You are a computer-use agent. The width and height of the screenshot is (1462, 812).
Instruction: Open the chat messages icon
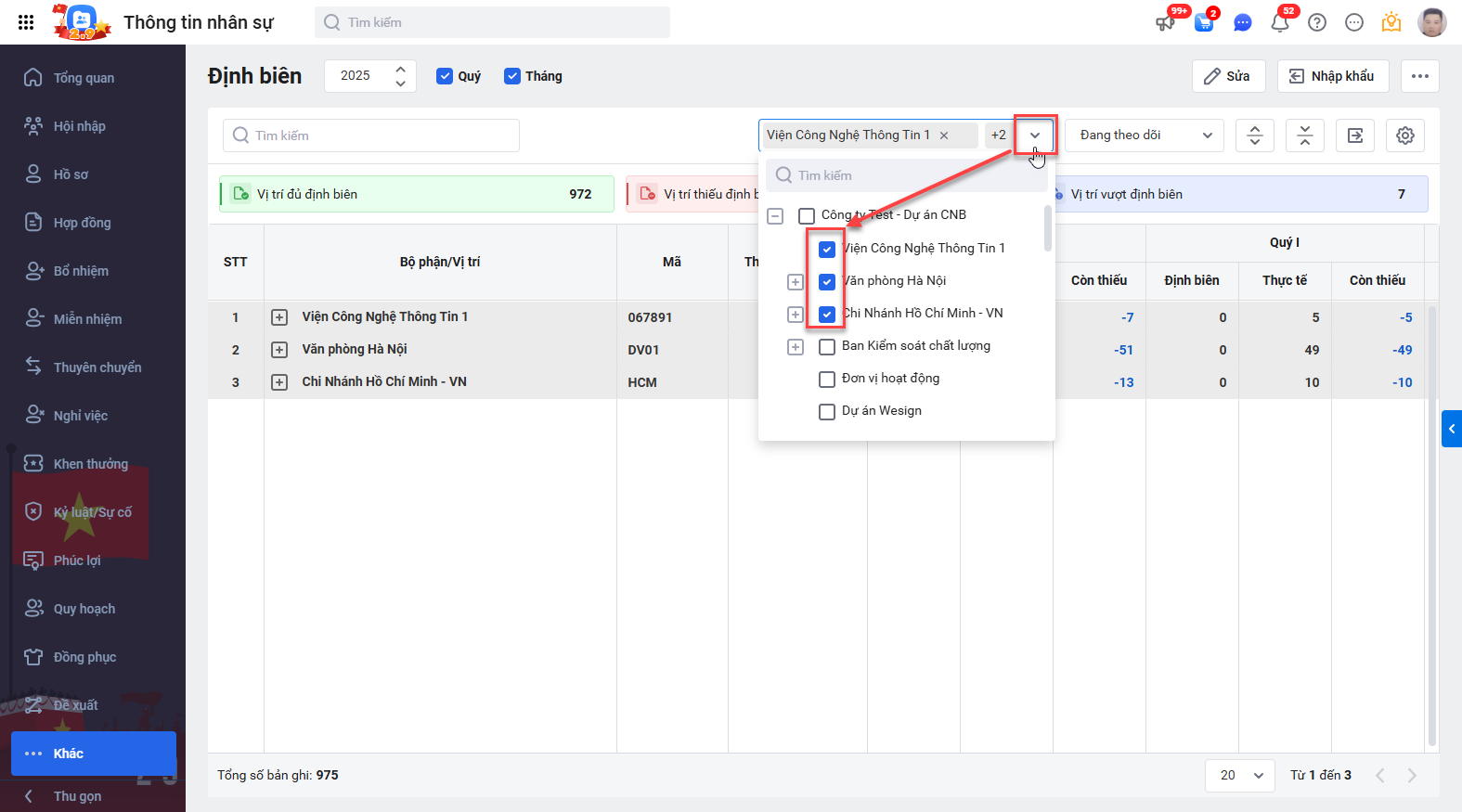coord(1242,22)
